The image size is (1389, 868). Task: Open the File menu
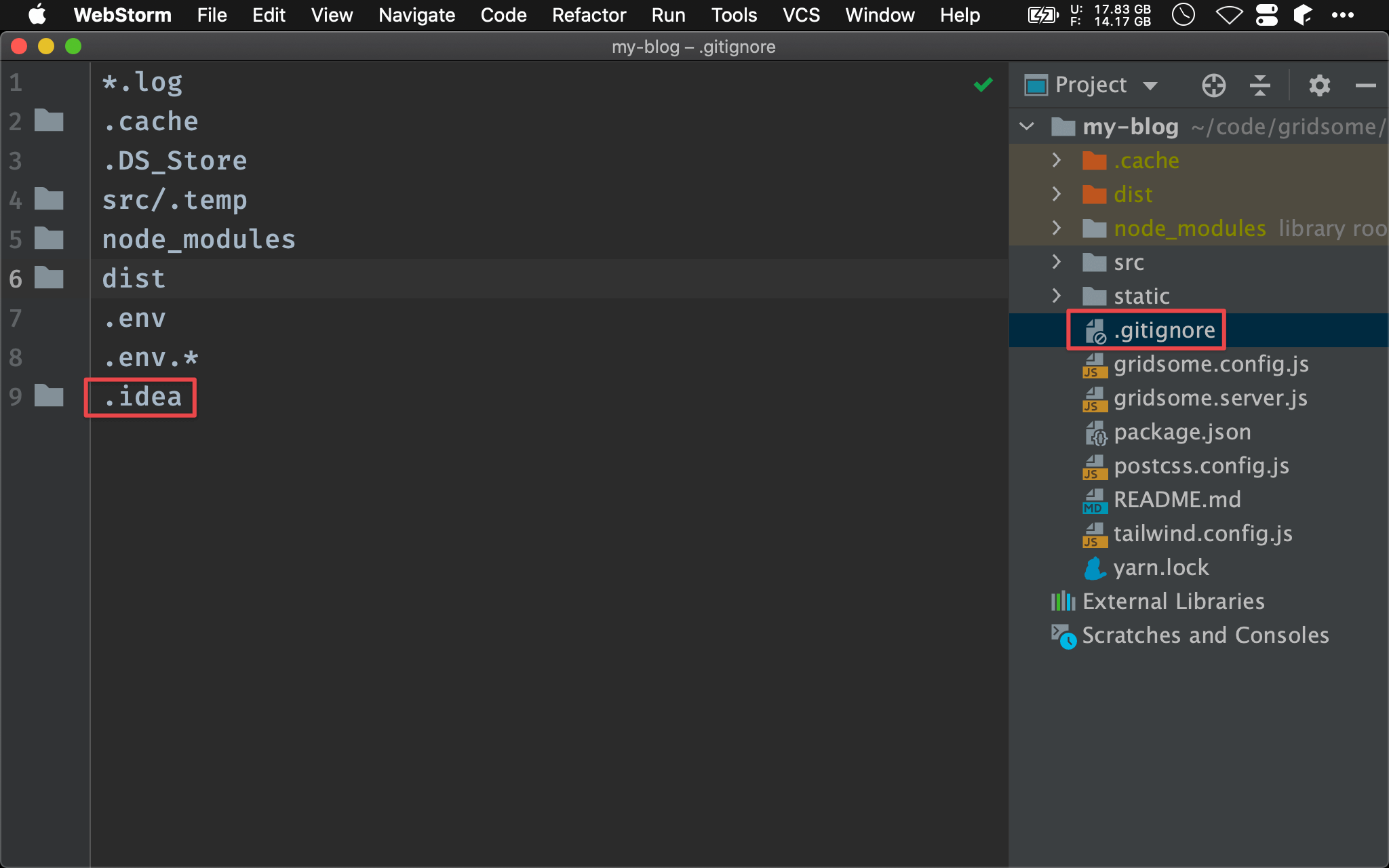click(212, 15)
